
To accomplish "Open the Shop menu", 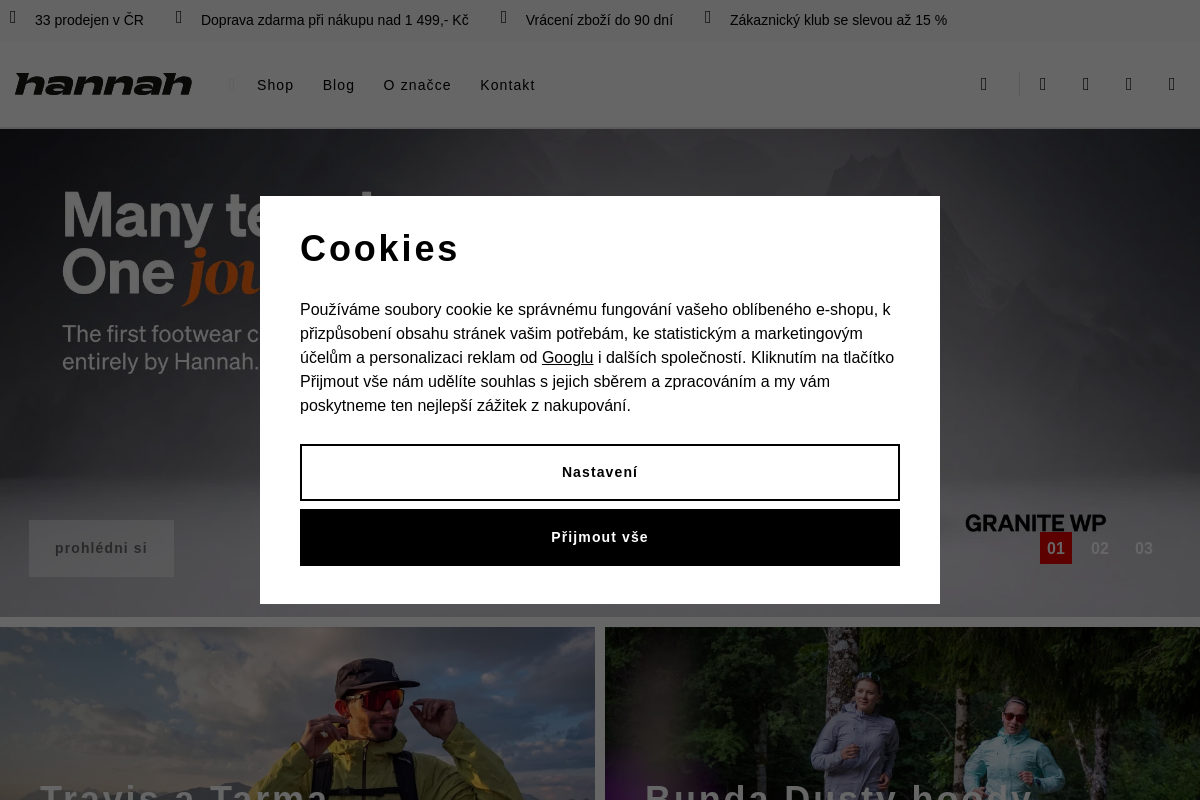I will (275, 85).
